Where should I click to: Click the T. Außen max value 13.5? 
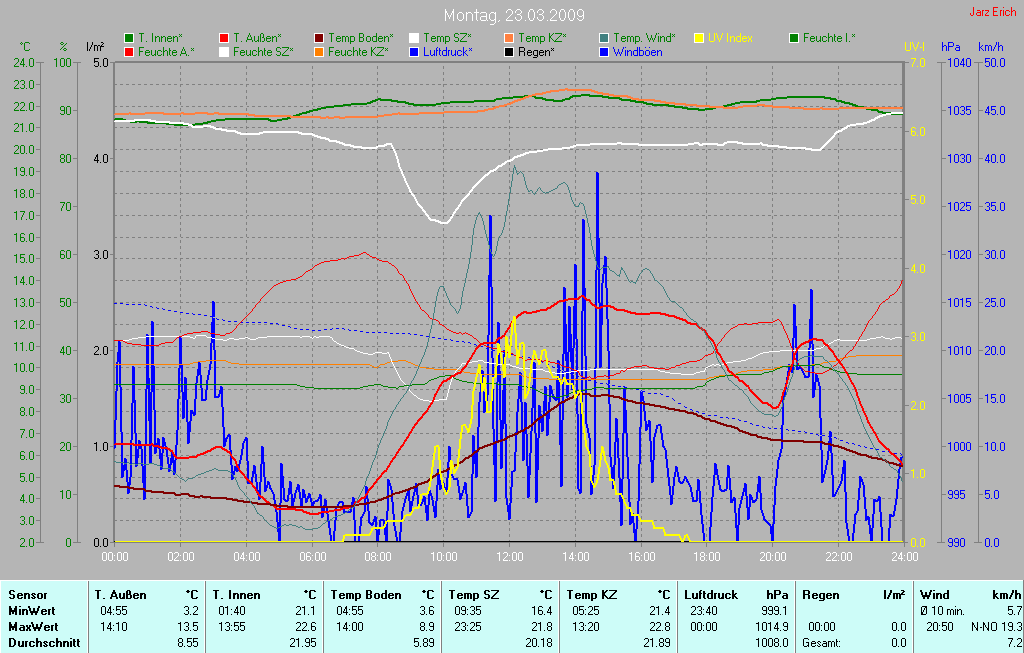(190, 627)
